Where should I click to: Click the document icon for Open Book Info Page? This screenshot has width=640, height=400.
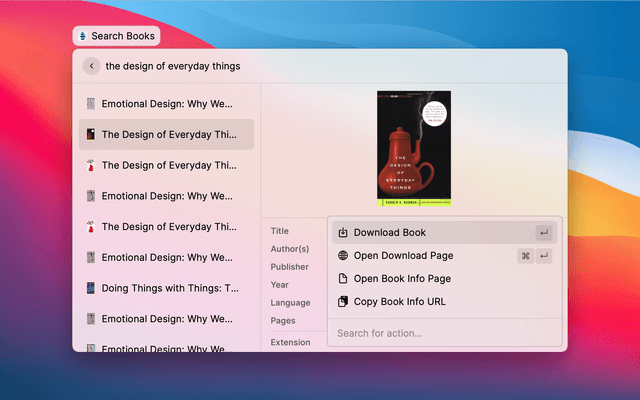tap(343, 279)
